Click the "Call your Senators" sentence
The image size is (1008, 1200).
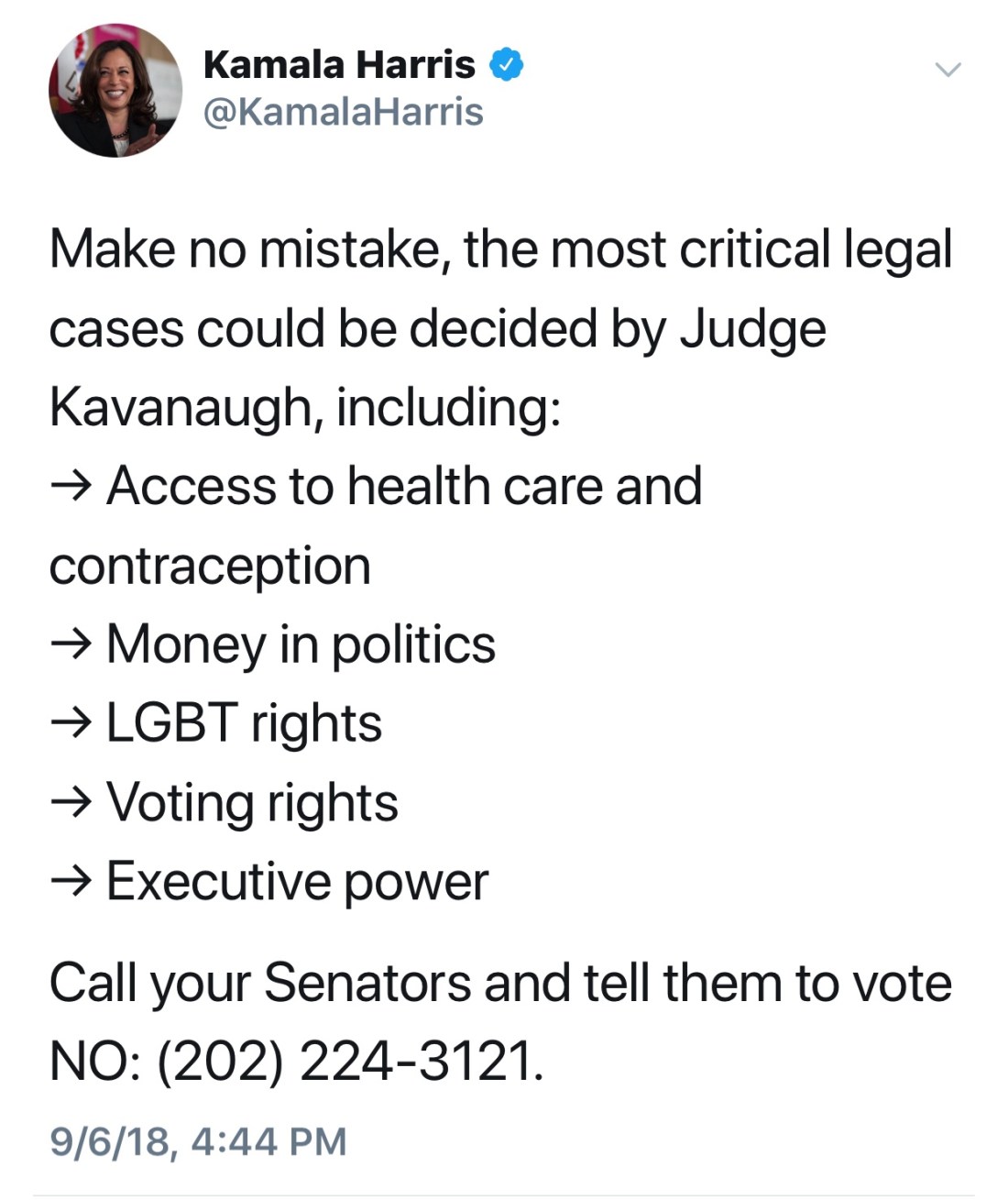(x=500, y=983)
